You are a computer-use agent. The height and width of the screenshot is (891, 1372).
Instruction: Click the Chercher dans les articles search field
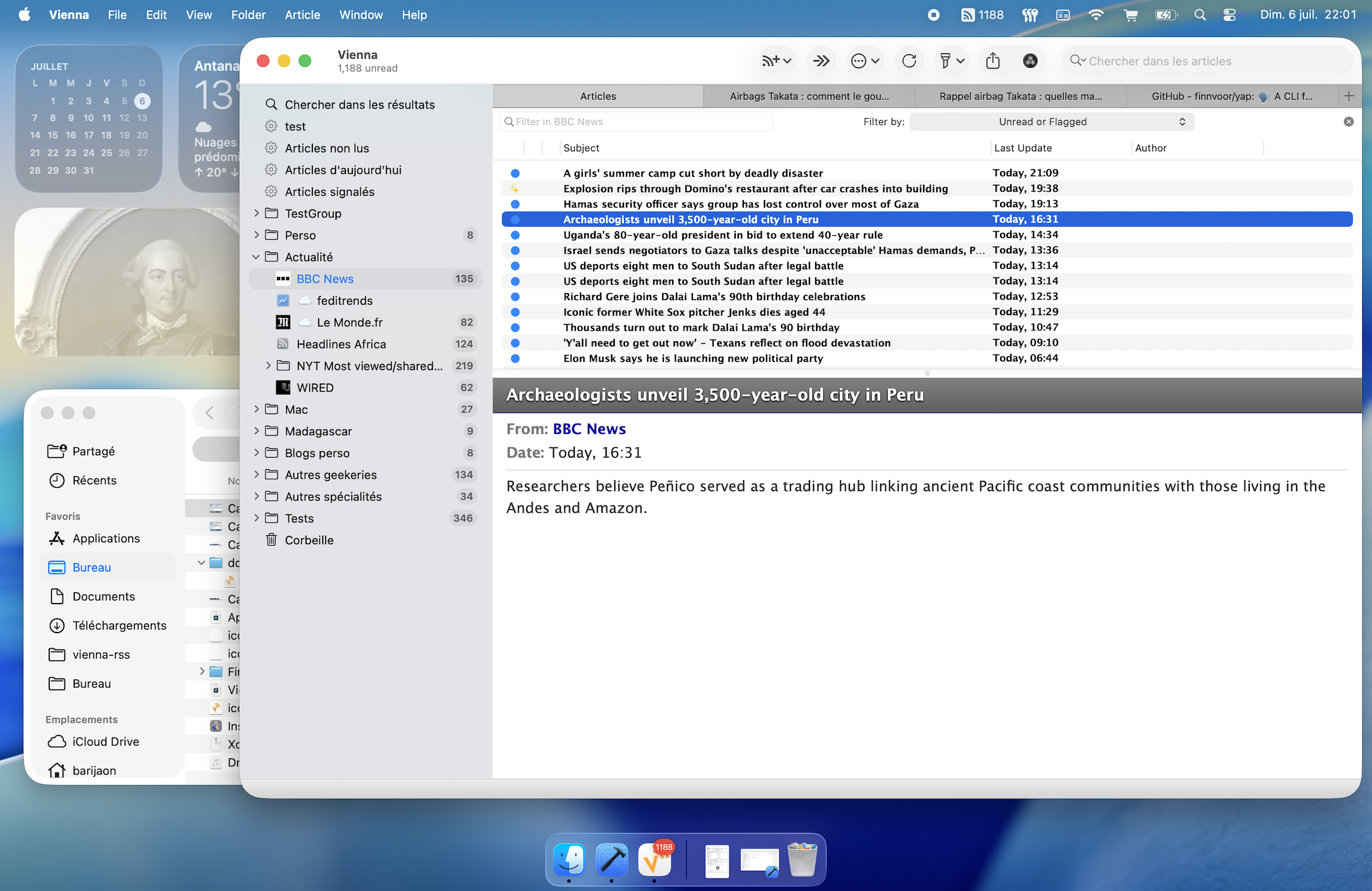tap(1207, 61)
